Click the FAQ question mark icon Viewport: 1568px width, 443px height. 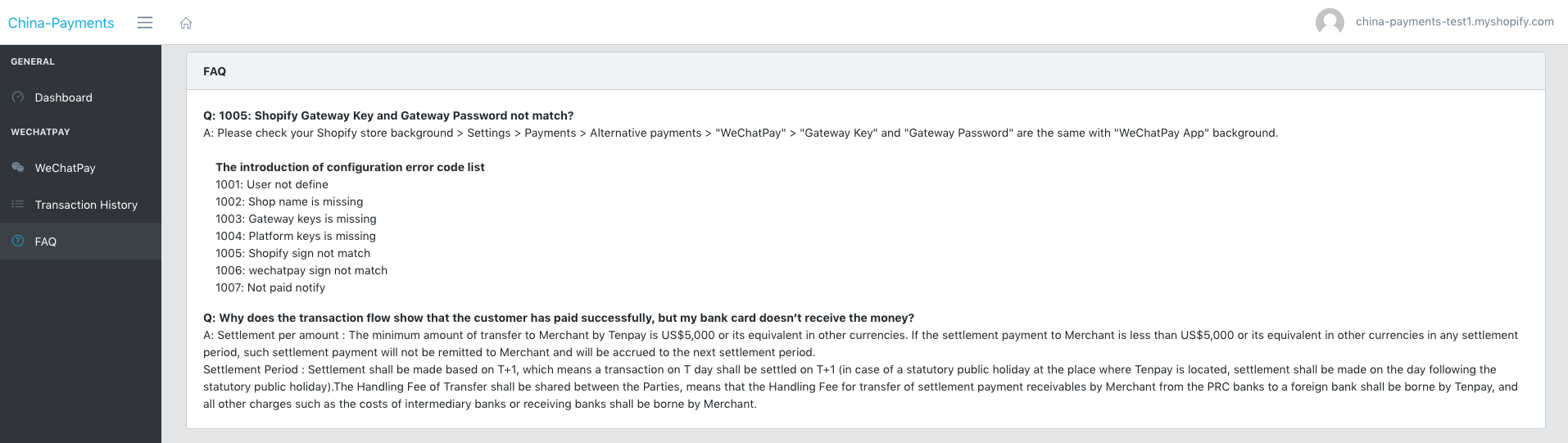point(18,242)
